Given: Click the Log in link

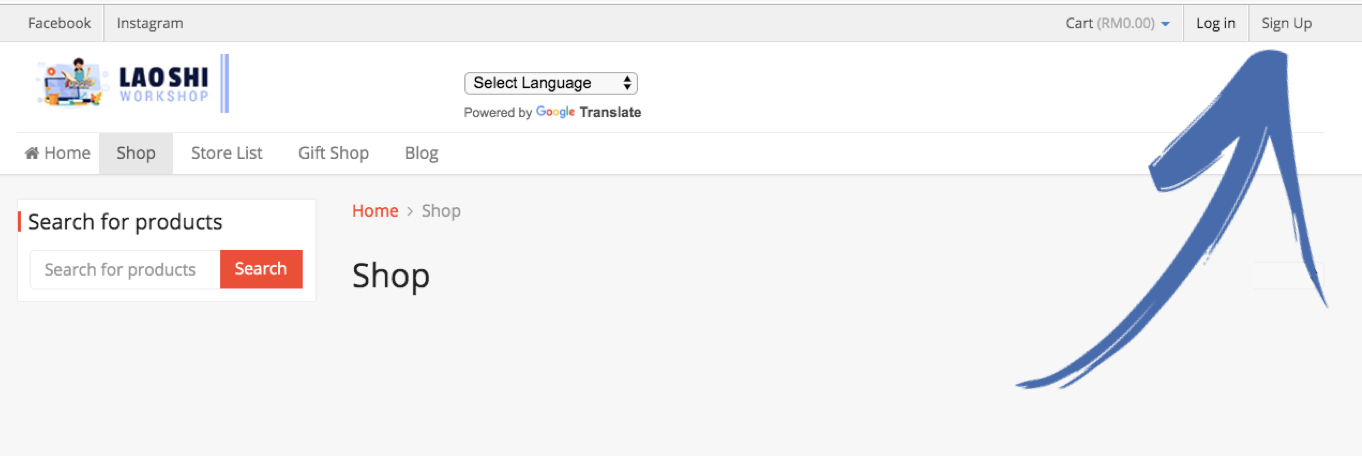Looking at the screenshot, I should (x=1215, y=23).
